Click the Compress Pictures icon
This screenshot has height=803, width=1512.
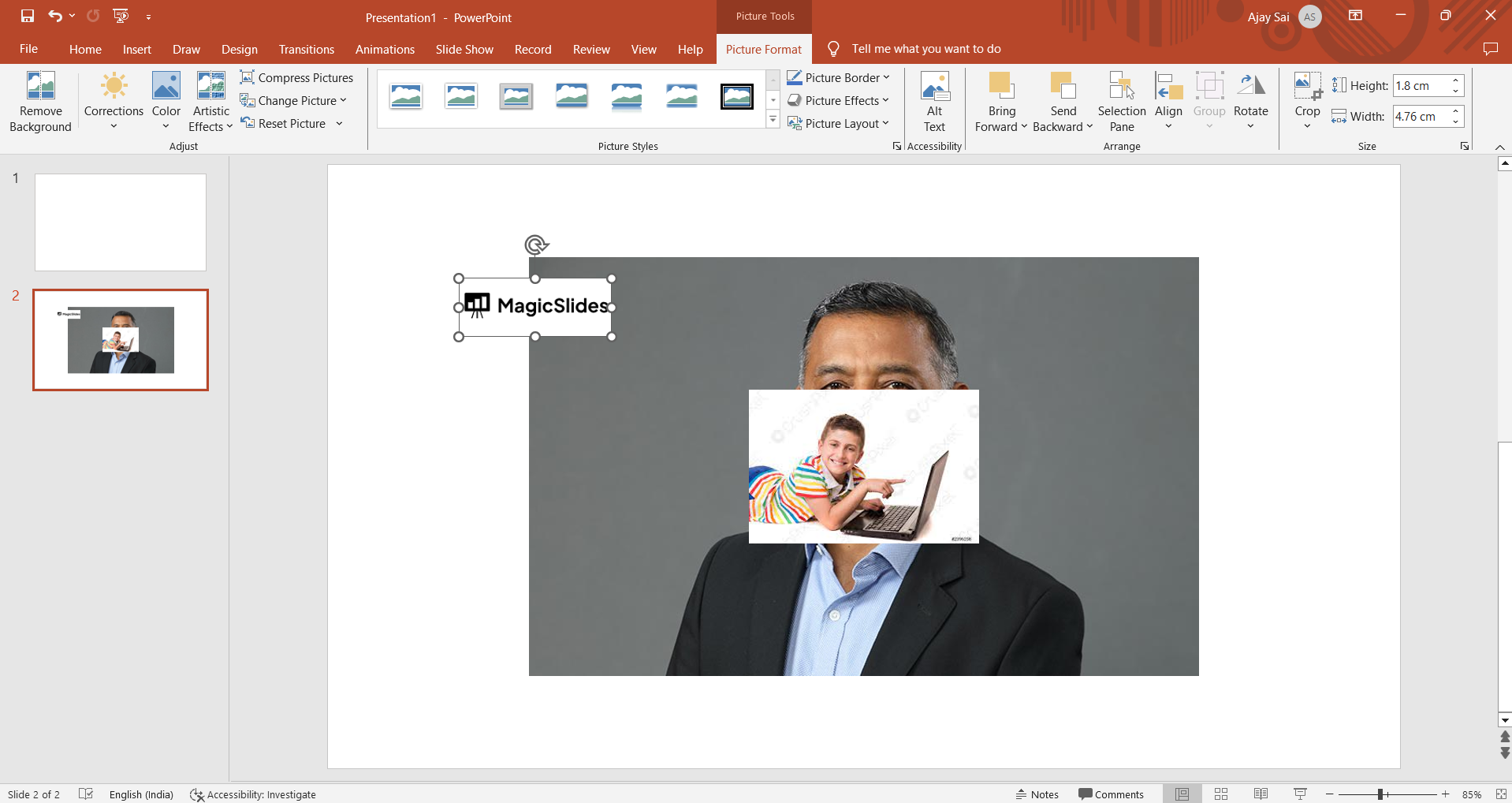pyautogui.click(x=248, y=77)
